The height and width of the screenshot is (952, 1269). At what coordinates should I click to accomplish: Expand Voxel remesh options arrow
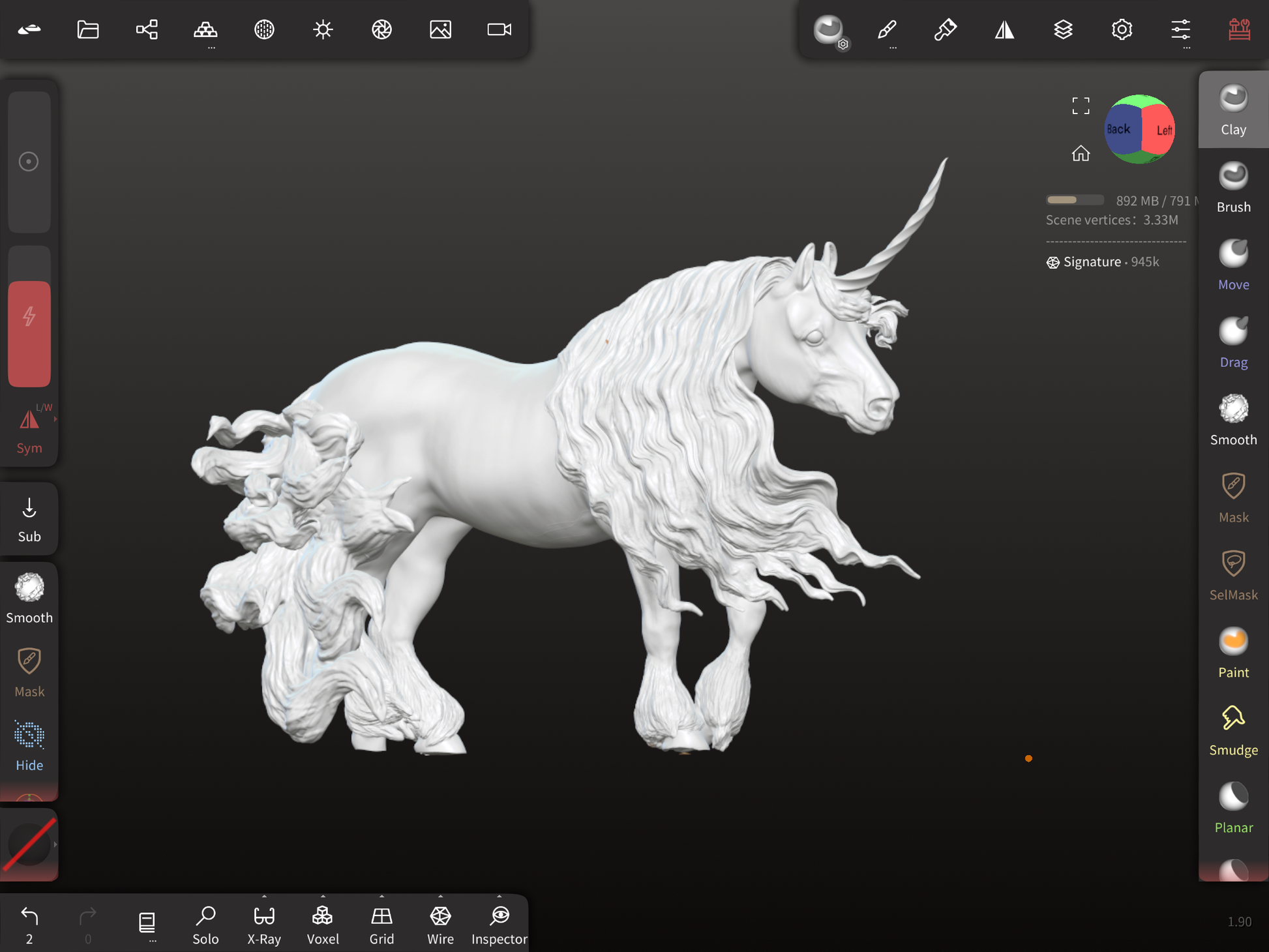pyautogui.click(x=323, y=897)
